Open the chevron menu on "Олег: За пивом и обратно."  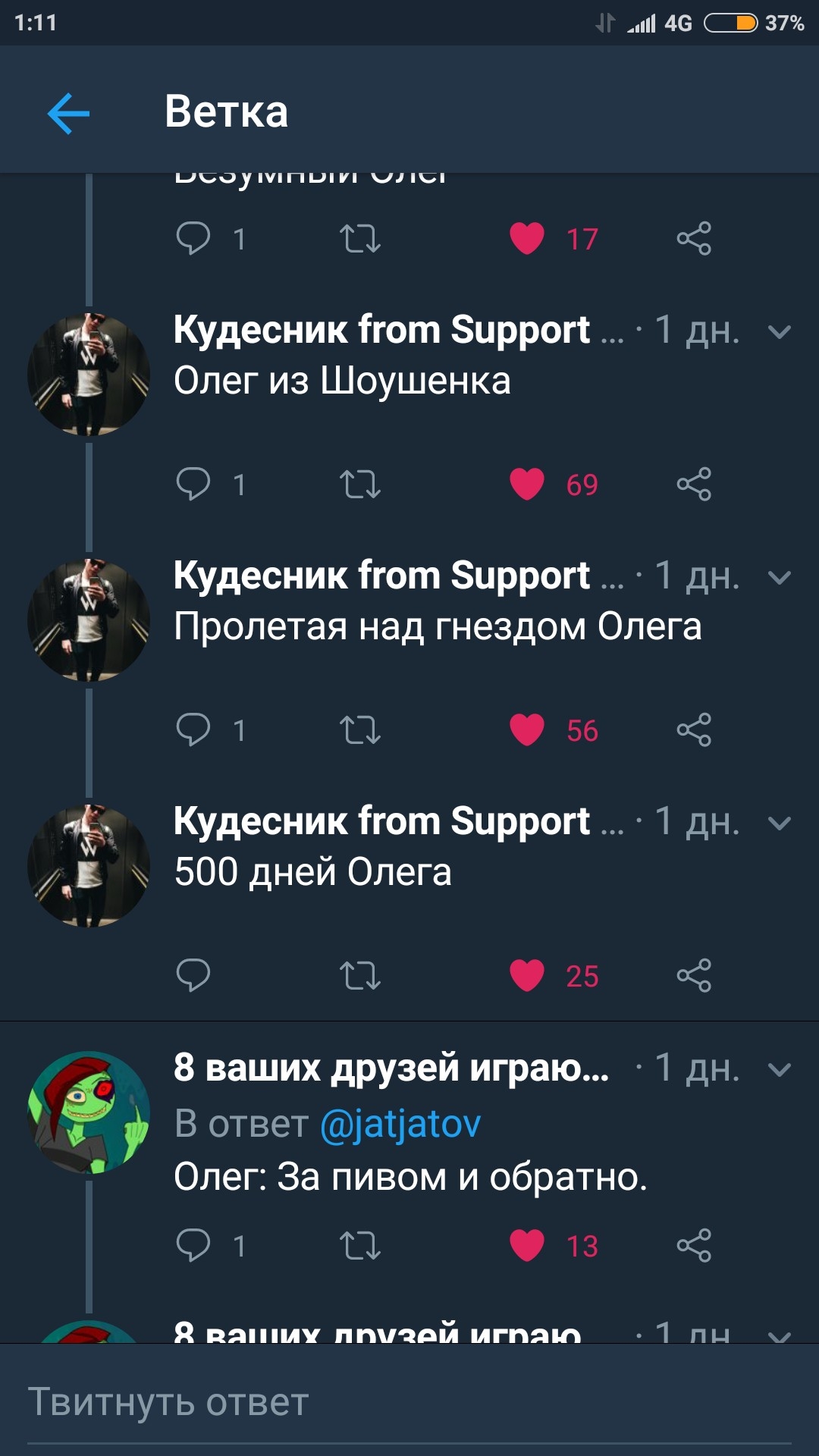780,1069
